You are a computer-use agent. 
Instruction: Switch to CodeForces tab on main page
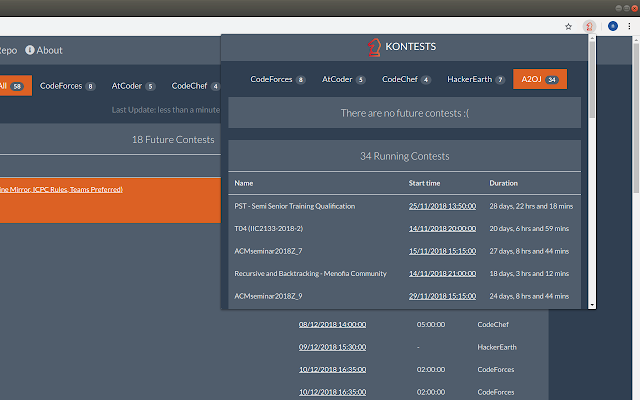pyautogui.click(x=67, y=86)
